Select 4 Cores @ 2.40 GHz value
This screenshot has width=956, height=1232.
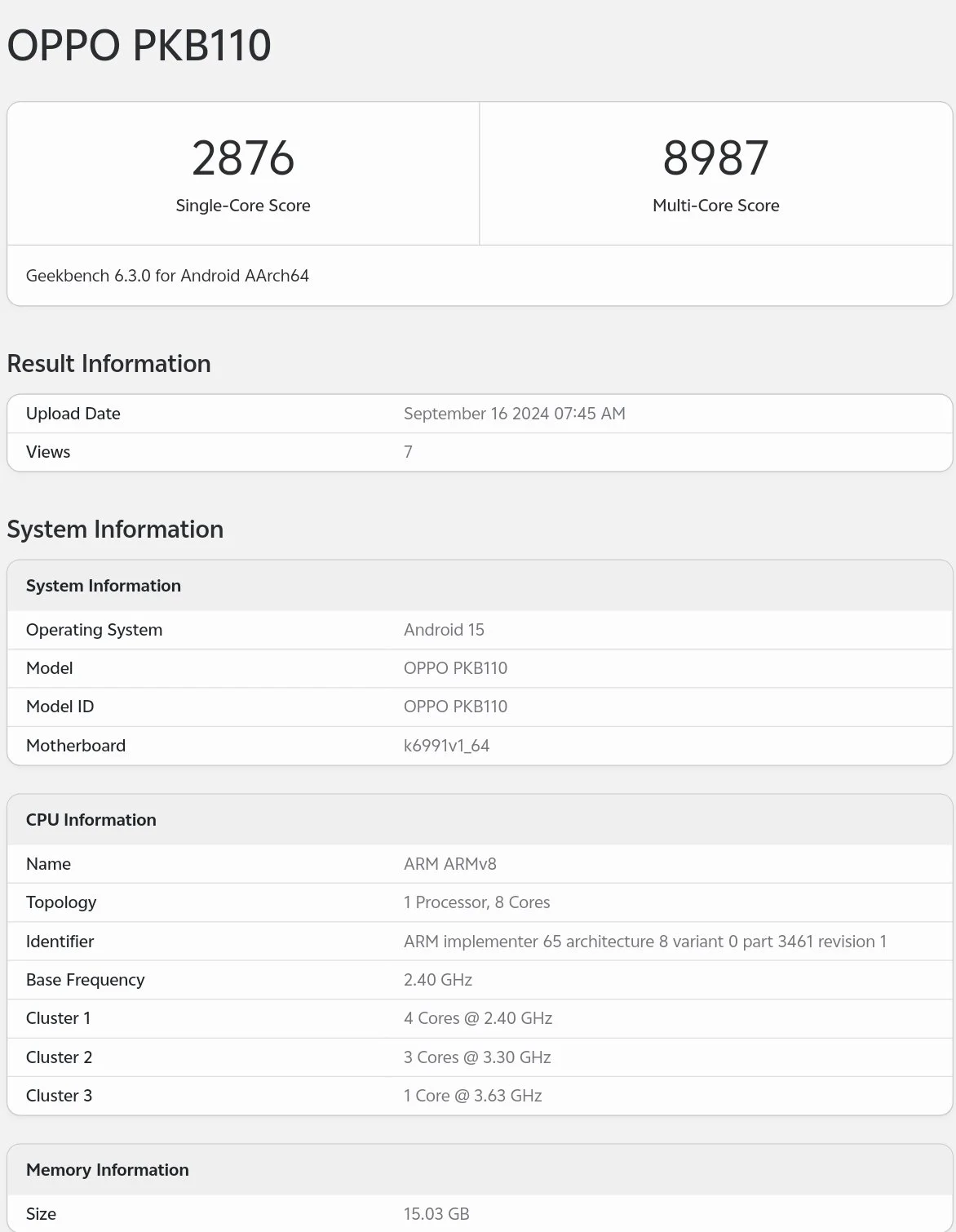pos(478,1018)
